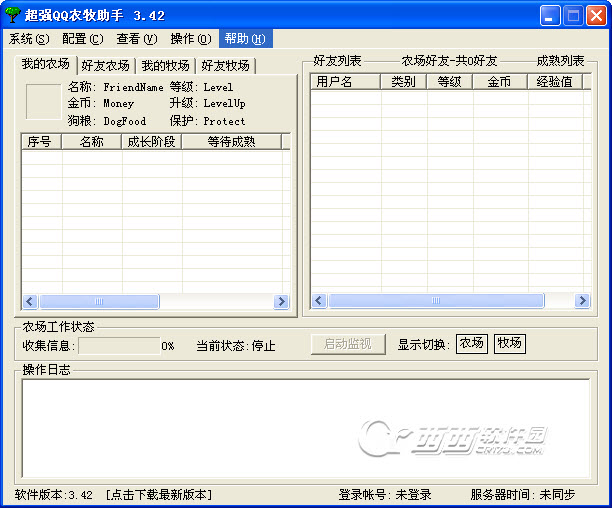Click left scroll arrow of friends list
Viewport: 612px width, 508px height.
click(319, 300)
